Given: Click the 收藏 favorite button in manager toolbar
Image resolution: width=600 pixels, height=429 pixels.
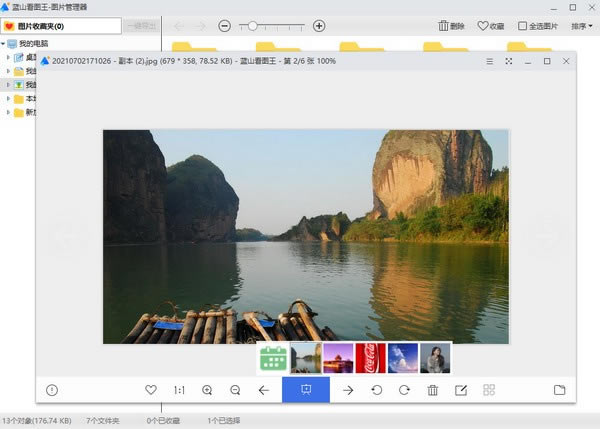Looking at the screenshot, I should pos(491,26).
